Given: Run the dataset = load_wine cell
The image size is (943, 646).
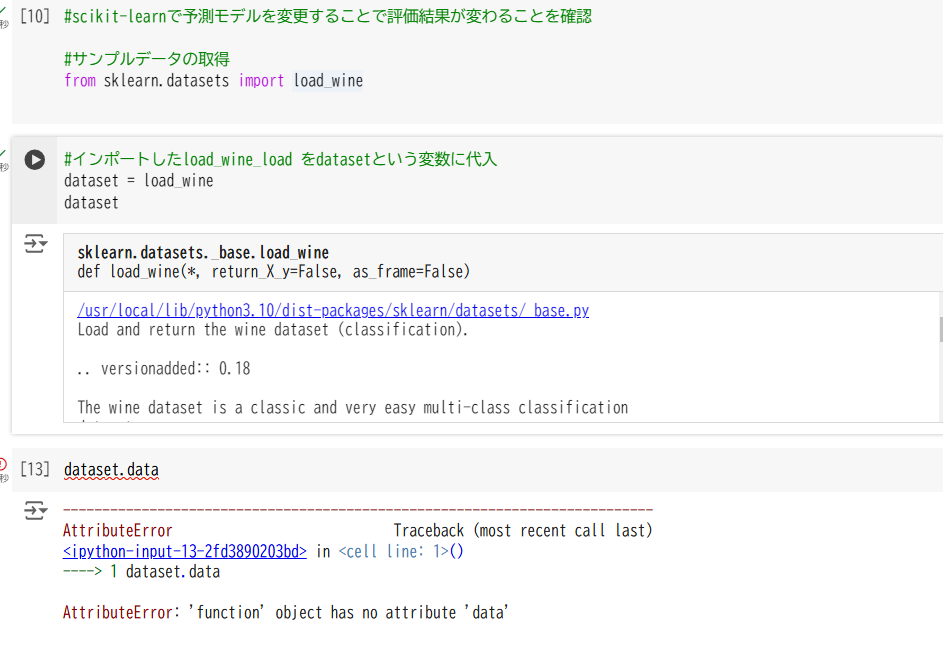Looking at the screenshot, I should (x=35, y=160).
